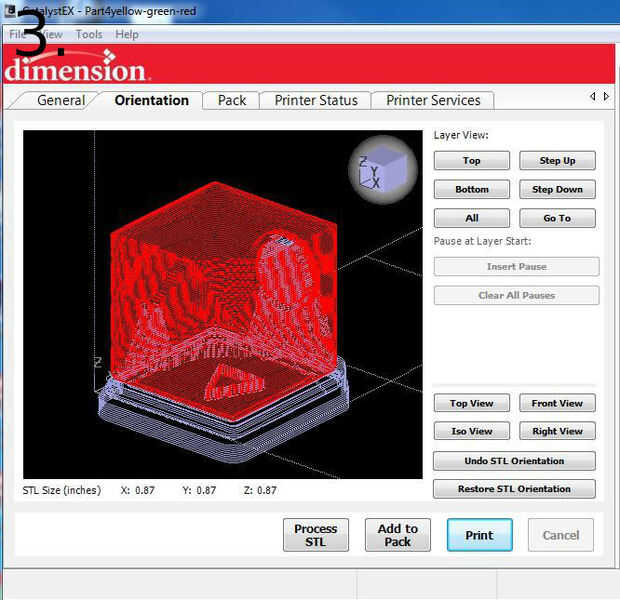Click the 'X: 0.87' size value
This screenshot has width=620, height=600.
coord(138,490)
